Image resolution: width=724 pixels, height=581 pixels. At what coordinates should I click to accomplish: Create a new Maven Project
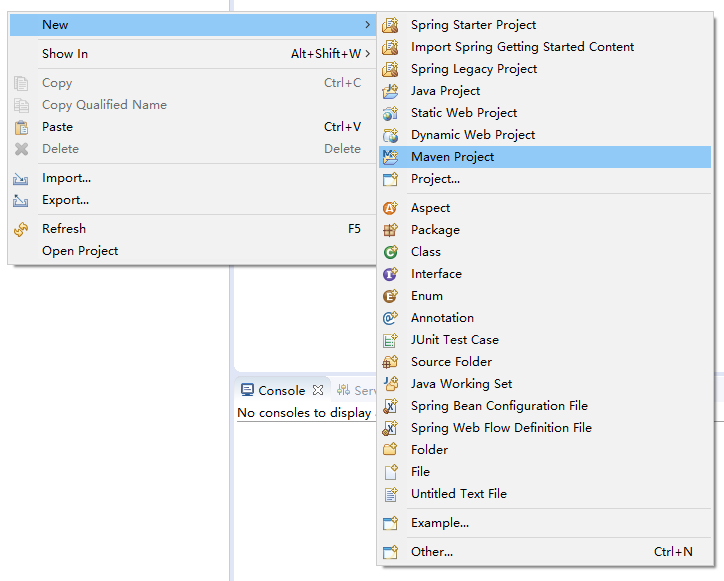tap(545, 157)
